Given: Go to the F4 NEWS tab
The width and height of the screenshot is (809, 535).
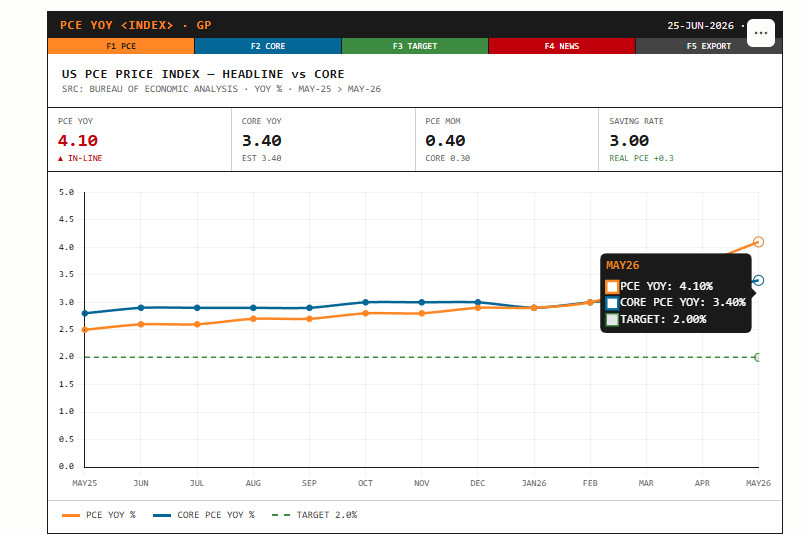Looking at the screenshot, I should (562, 46).
